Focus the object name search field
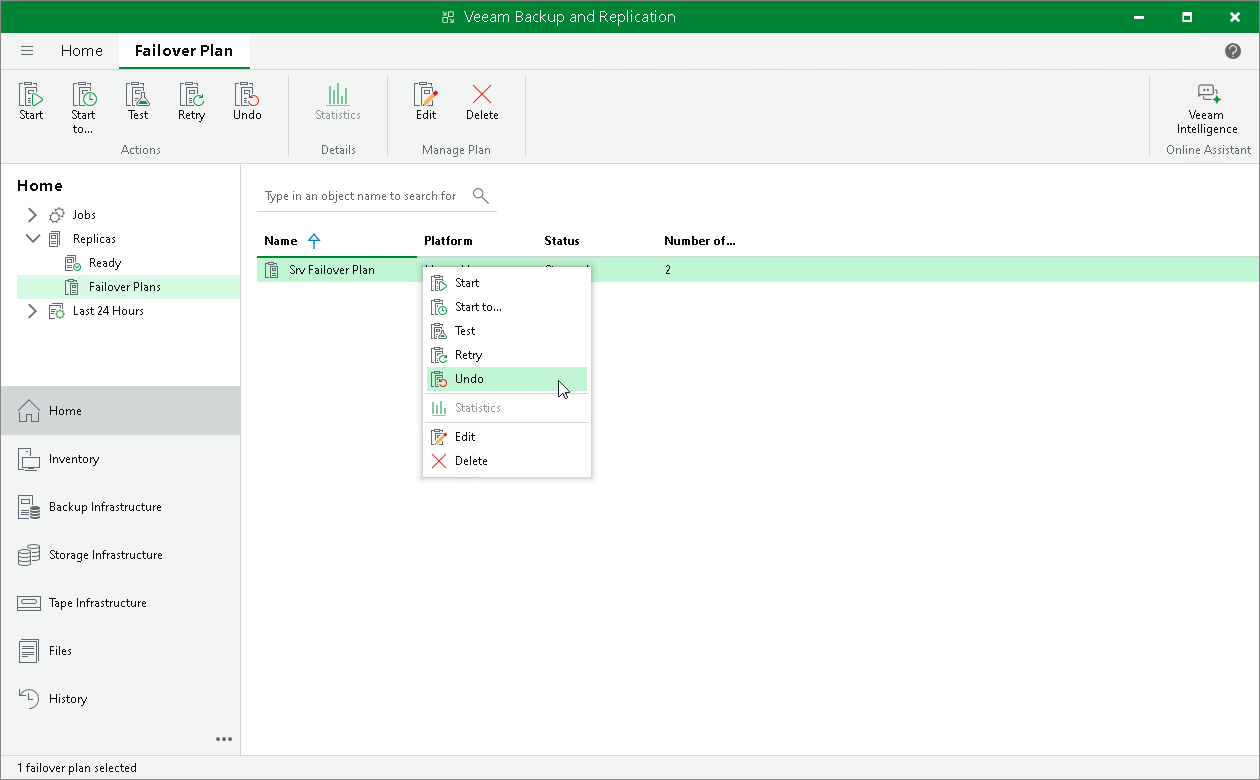 click(364, 196)
